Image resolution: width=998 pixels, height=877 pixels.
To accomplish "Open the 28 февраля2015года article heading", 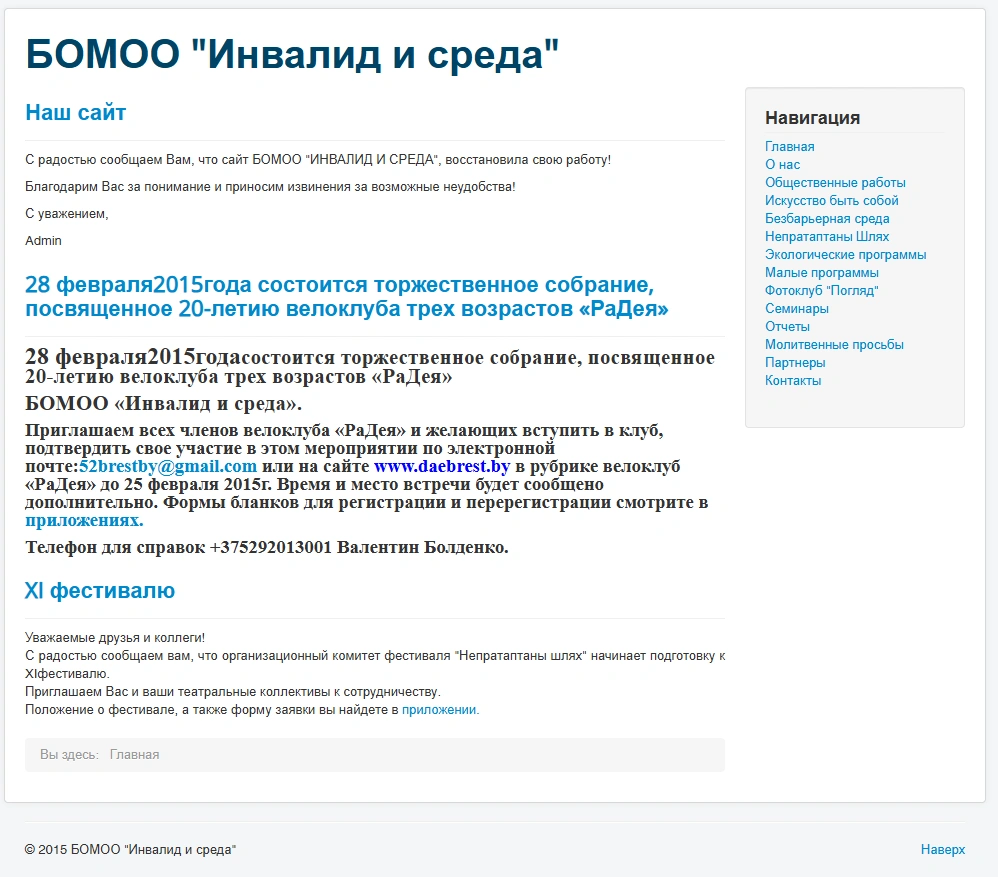I will (347, 297).
